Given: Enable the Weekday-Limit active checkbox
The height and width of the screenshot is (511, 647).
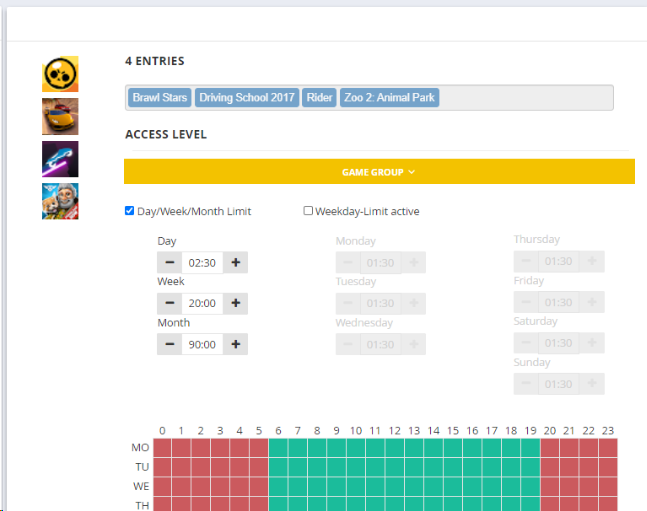Looking at the screenshot, I should pyautogui.click(x=308, y=211).
